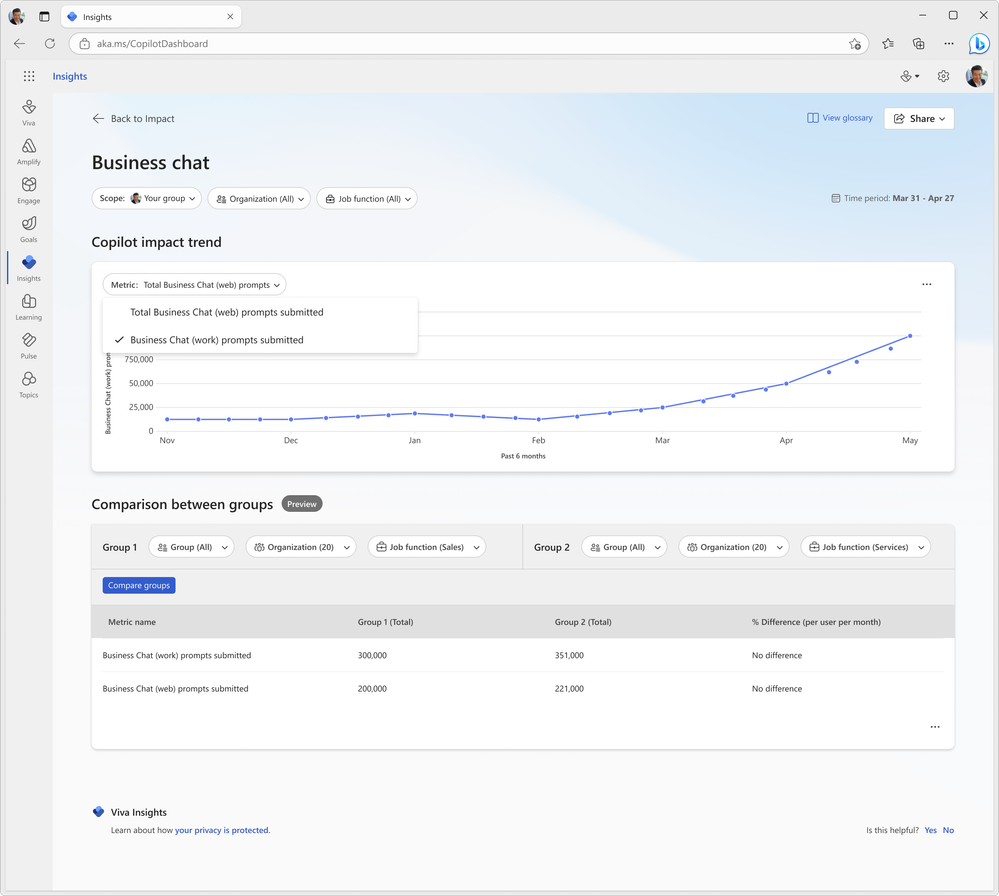Open Engage app in sidebar
Viewport: 999px width, 896px height.
29,191
